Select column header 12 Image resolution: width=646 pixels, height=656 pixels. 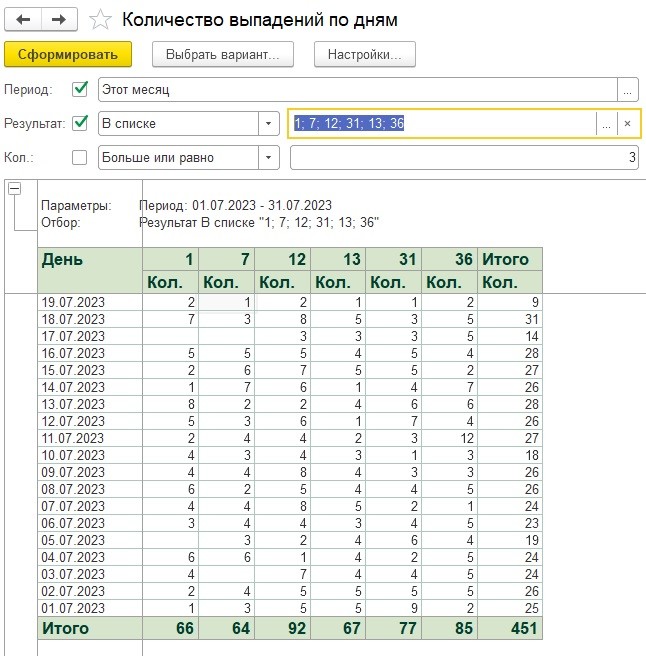tap(282, 259)
